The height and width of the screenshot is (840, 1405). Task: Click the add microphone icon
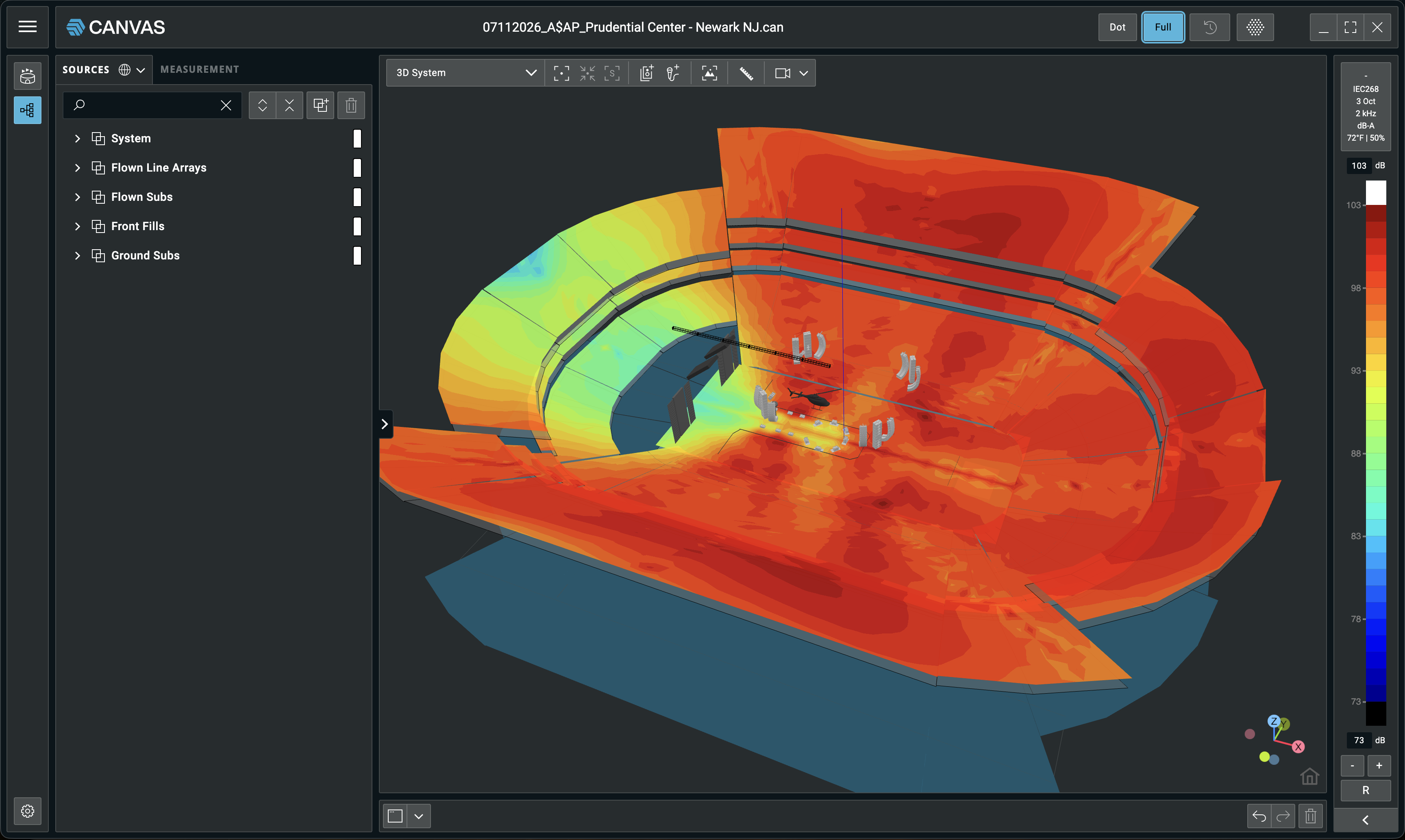[x=672, y=73]
